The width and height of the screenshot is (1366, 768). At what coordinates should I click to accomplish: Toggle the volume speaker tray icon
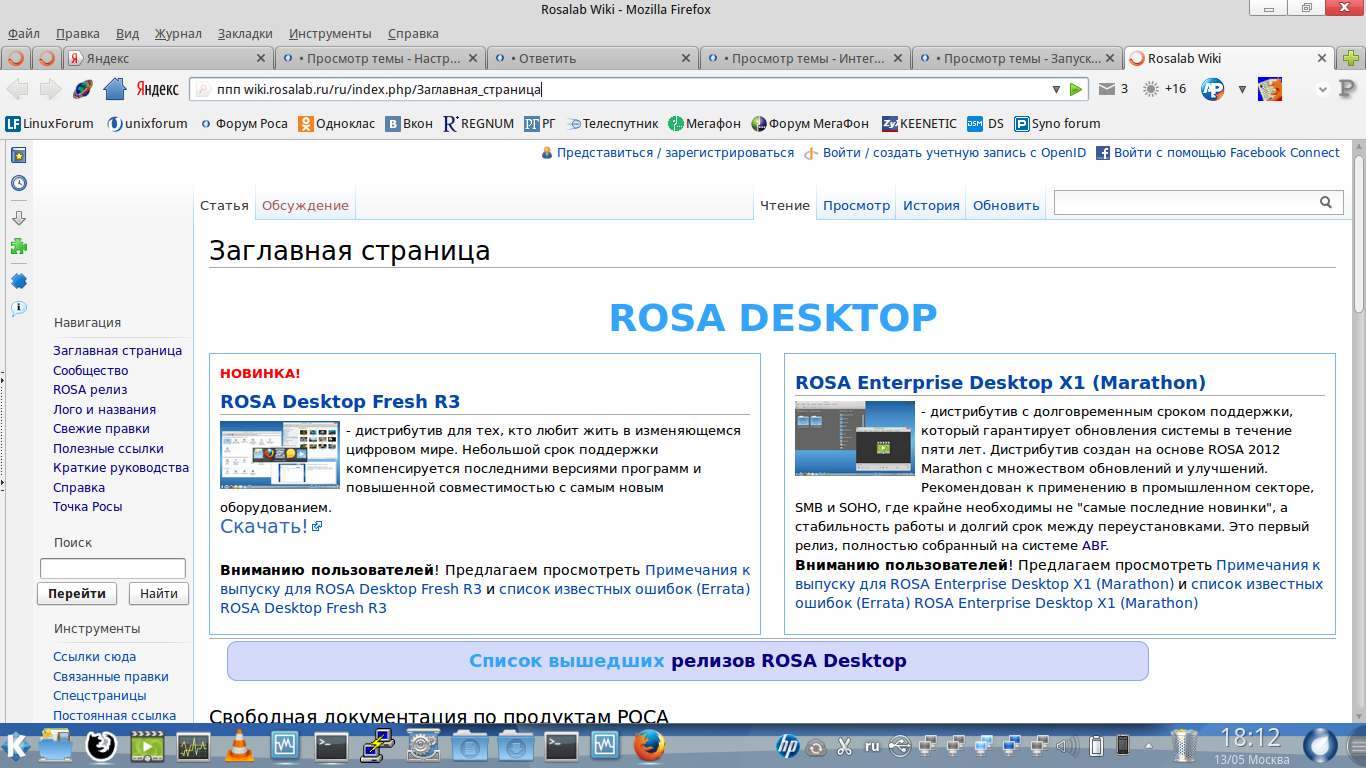[x=1067, y=746]
